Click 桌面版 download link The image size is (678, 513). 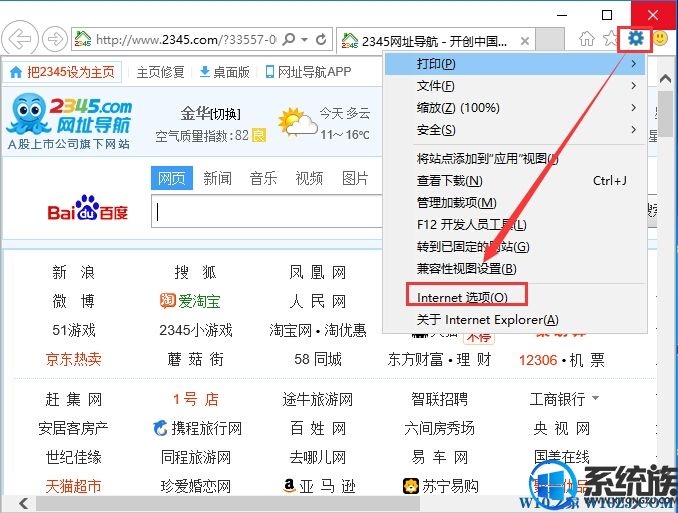point(225,72)
